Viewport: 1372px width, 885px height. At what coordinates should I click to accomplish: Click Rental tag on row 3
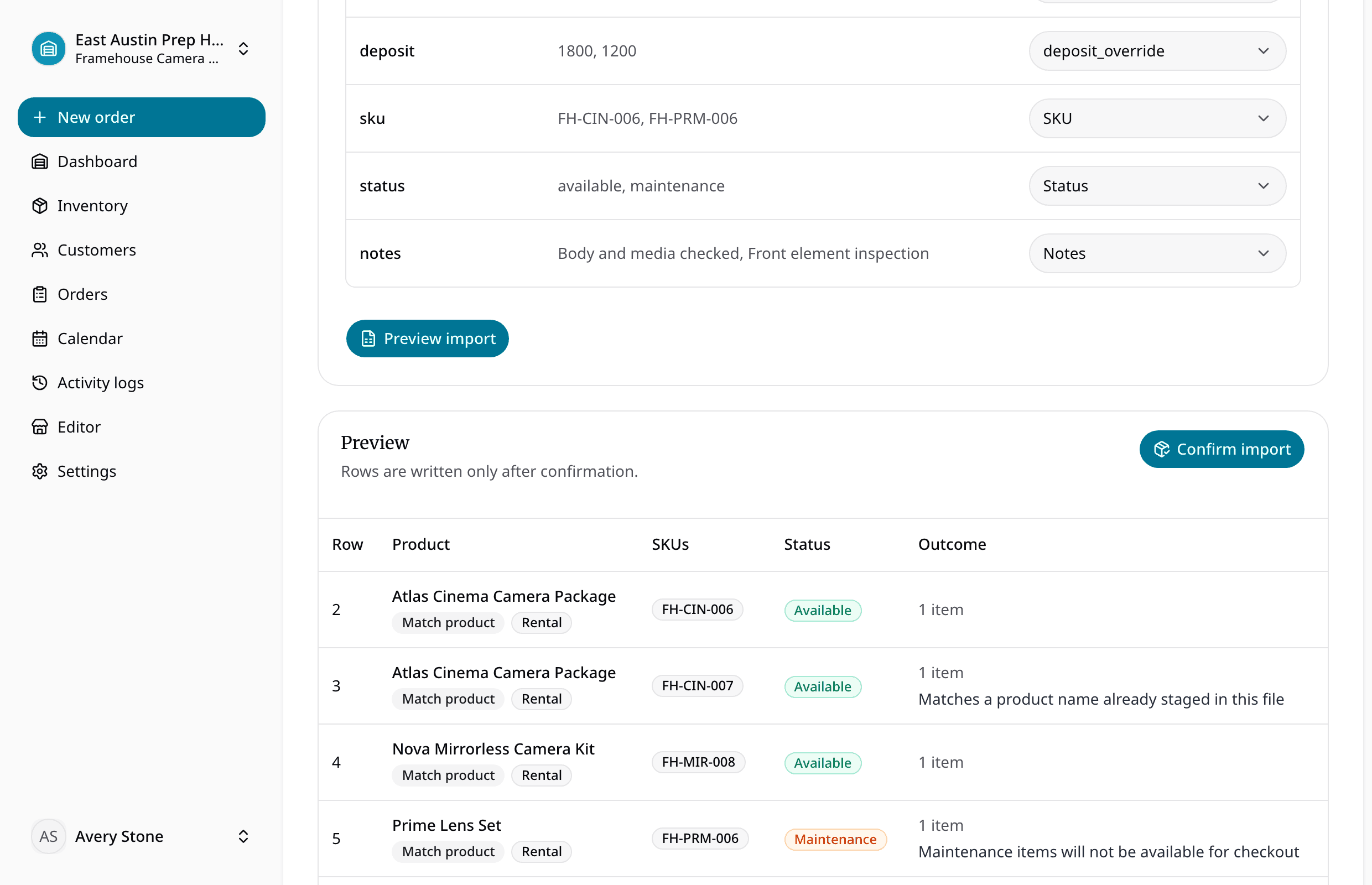(x=541, y=699)
